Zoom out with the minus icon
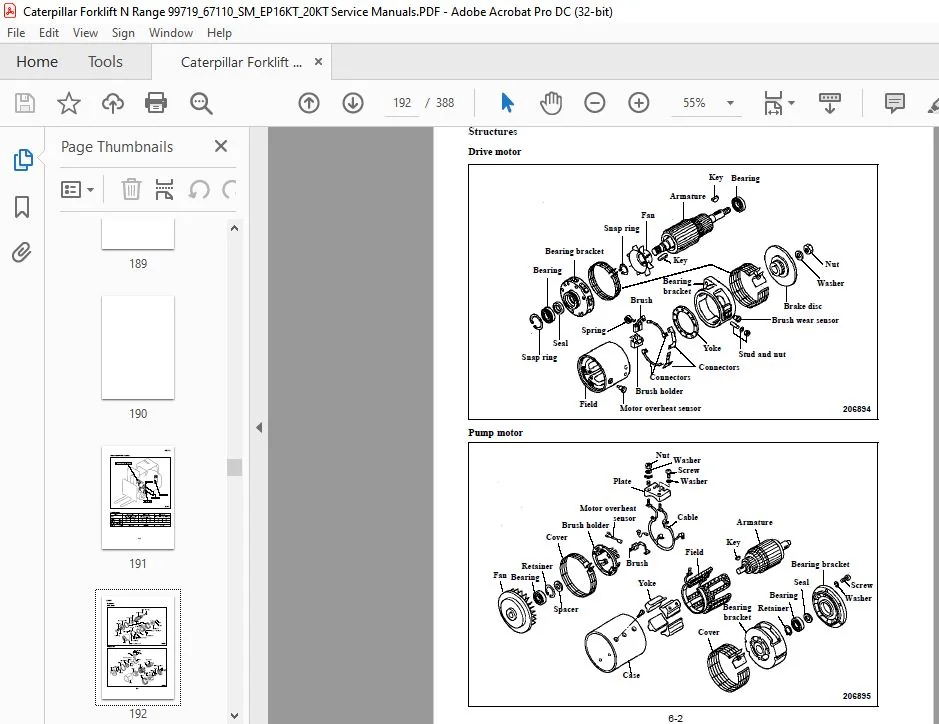The image size is (939, 724). 595,103
